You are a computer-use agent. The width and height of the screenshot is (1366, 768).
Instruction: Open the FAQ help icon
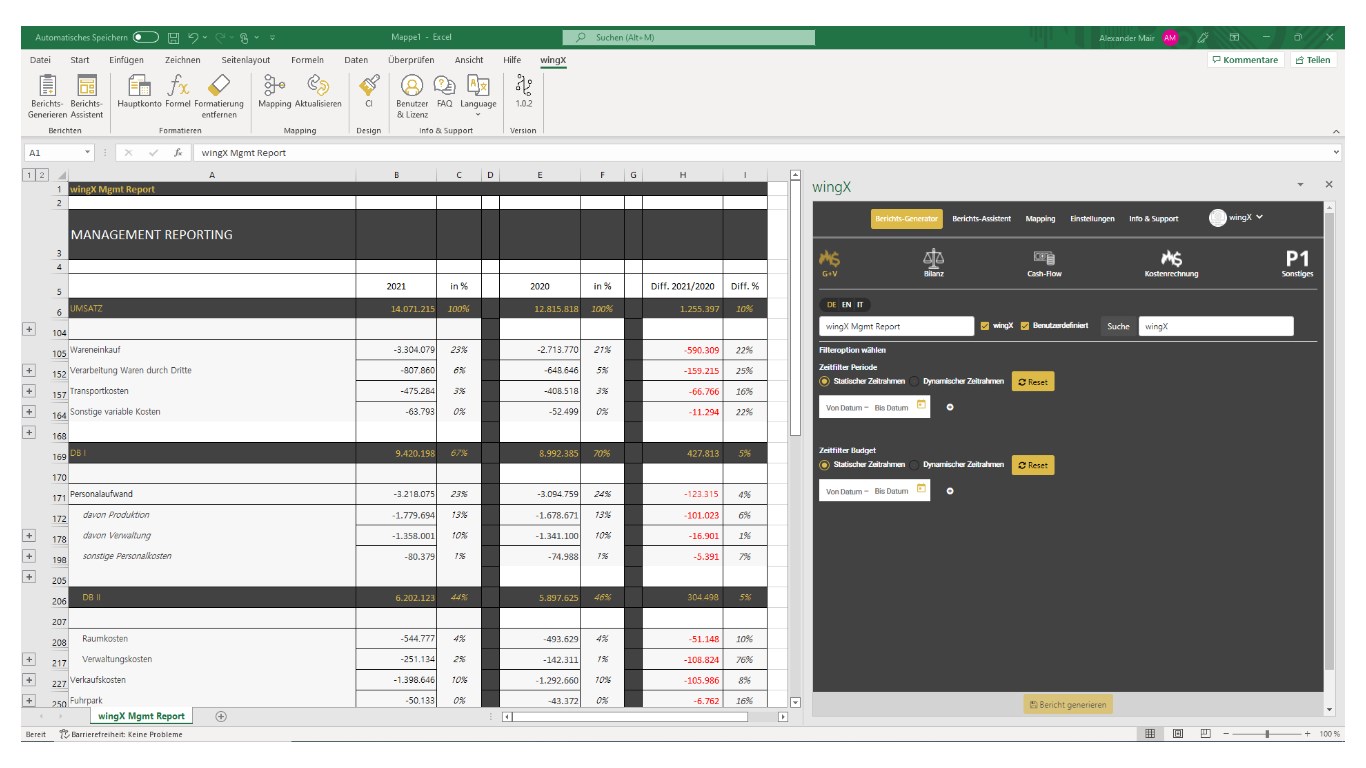(x=444, y=86)
